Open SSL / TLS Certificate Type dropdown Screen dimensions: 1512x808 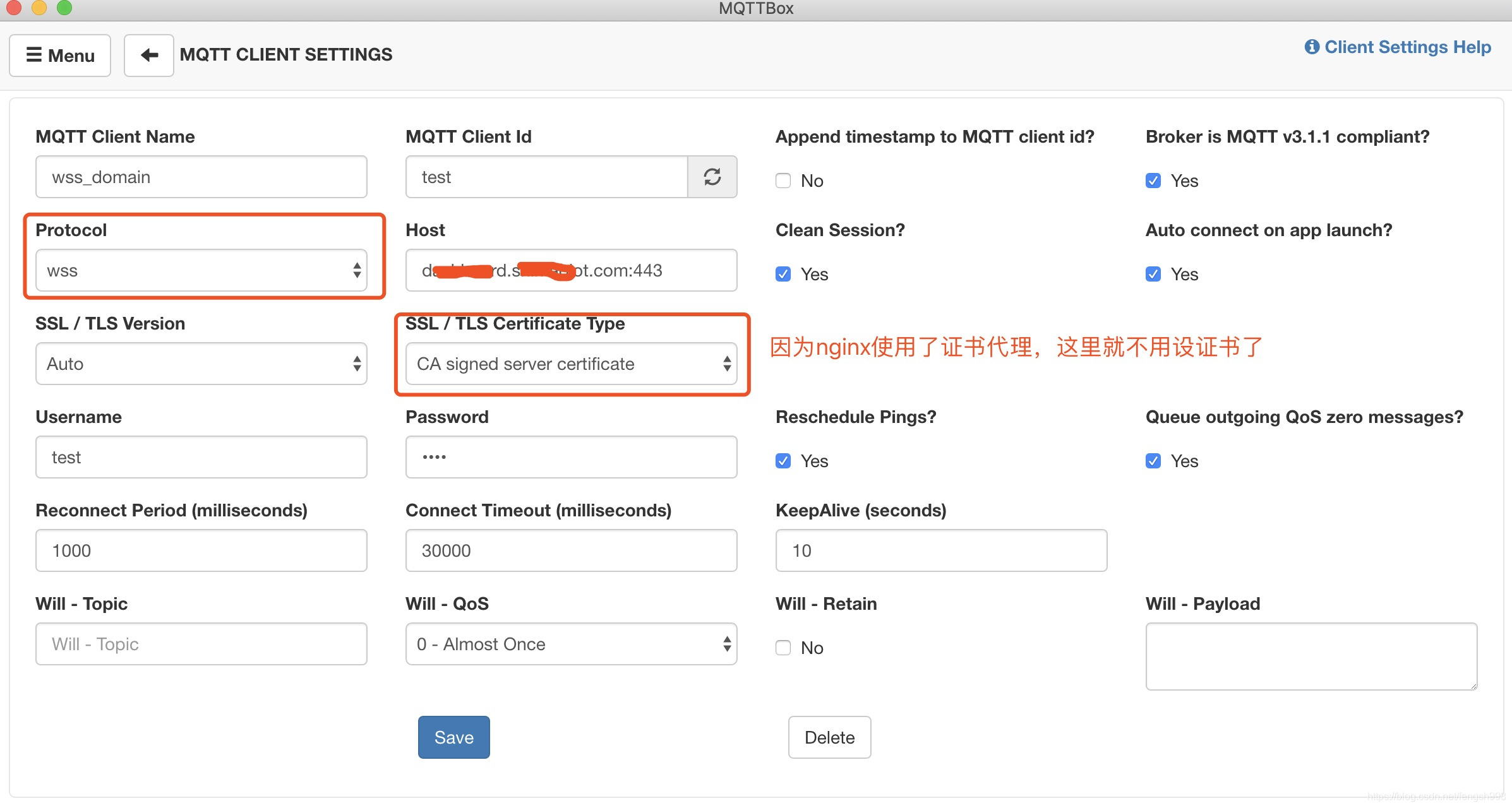click(x=572, y=364)
